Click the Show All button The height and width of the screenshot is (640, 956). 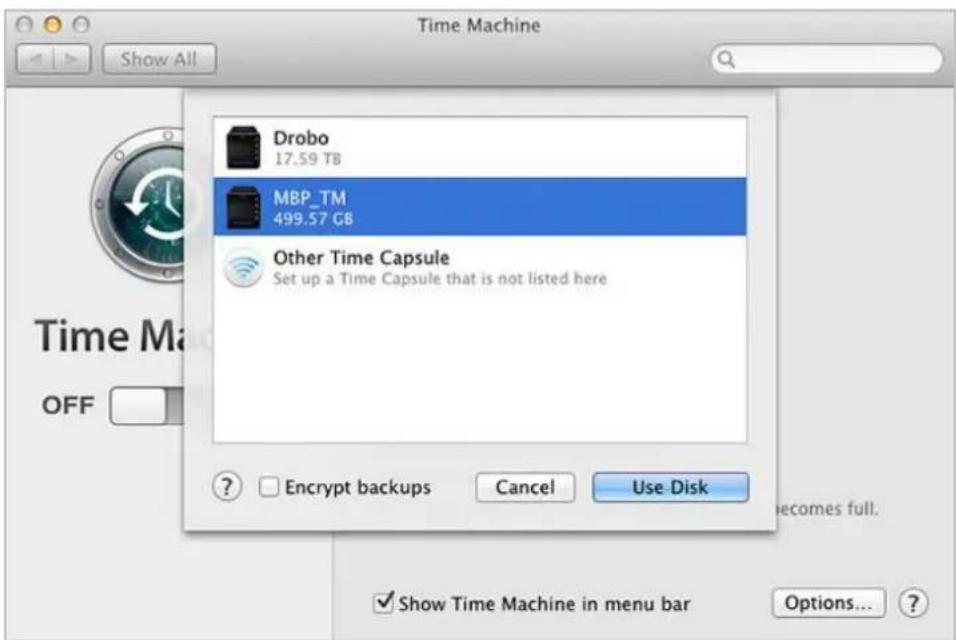point(159,59)
